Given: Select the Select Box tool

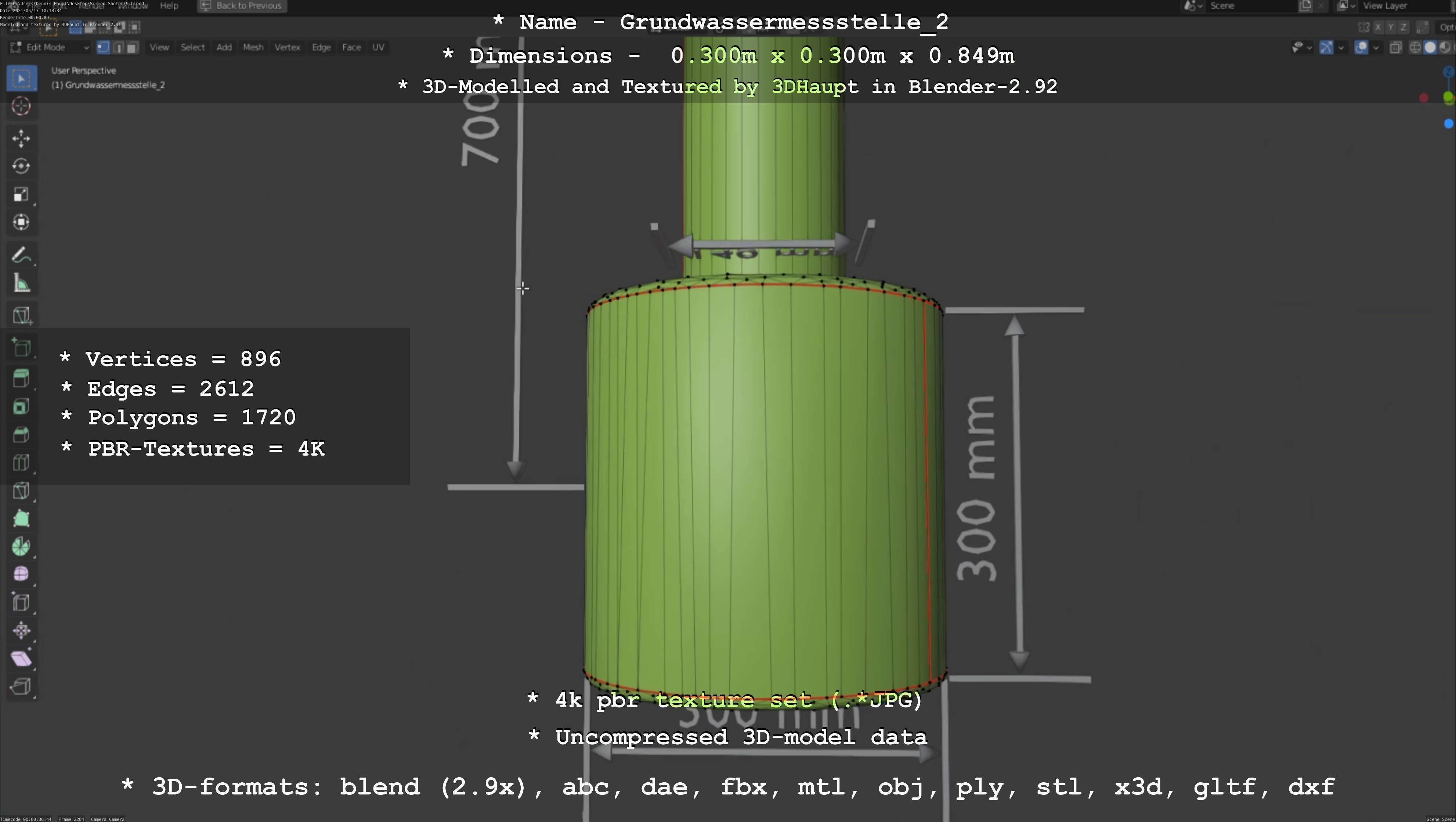Looking at the screenshot, I should click(21, 78).
